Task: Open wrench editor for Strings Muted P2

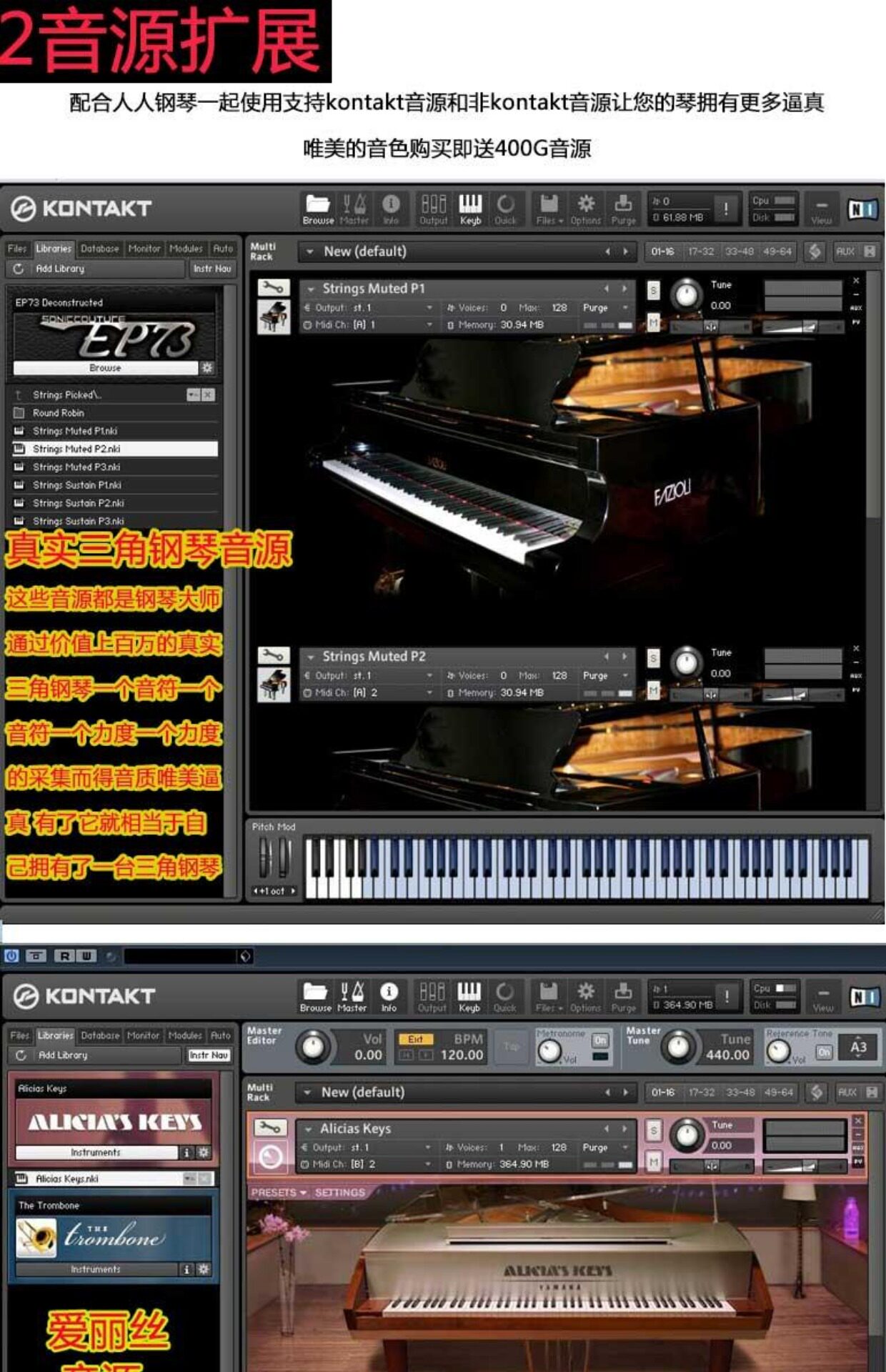Action: (274, 655)
